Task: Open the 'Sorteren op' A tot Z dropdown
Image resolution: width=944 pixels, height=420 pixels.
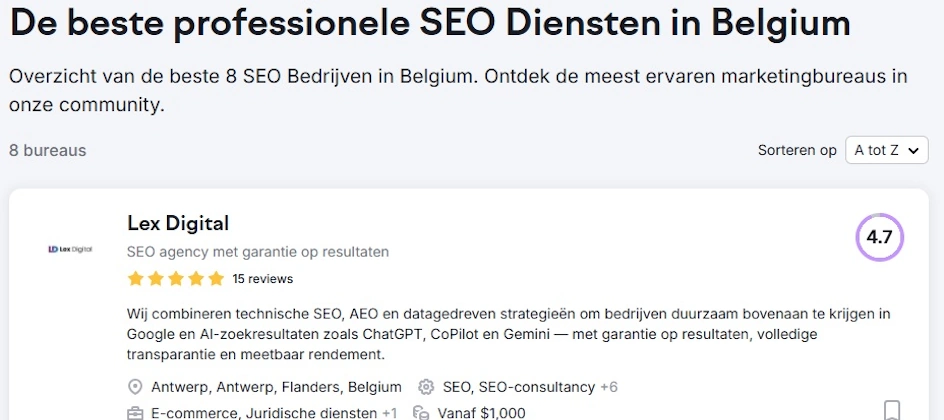Action: pyautogui.click(x=886, y=150)
